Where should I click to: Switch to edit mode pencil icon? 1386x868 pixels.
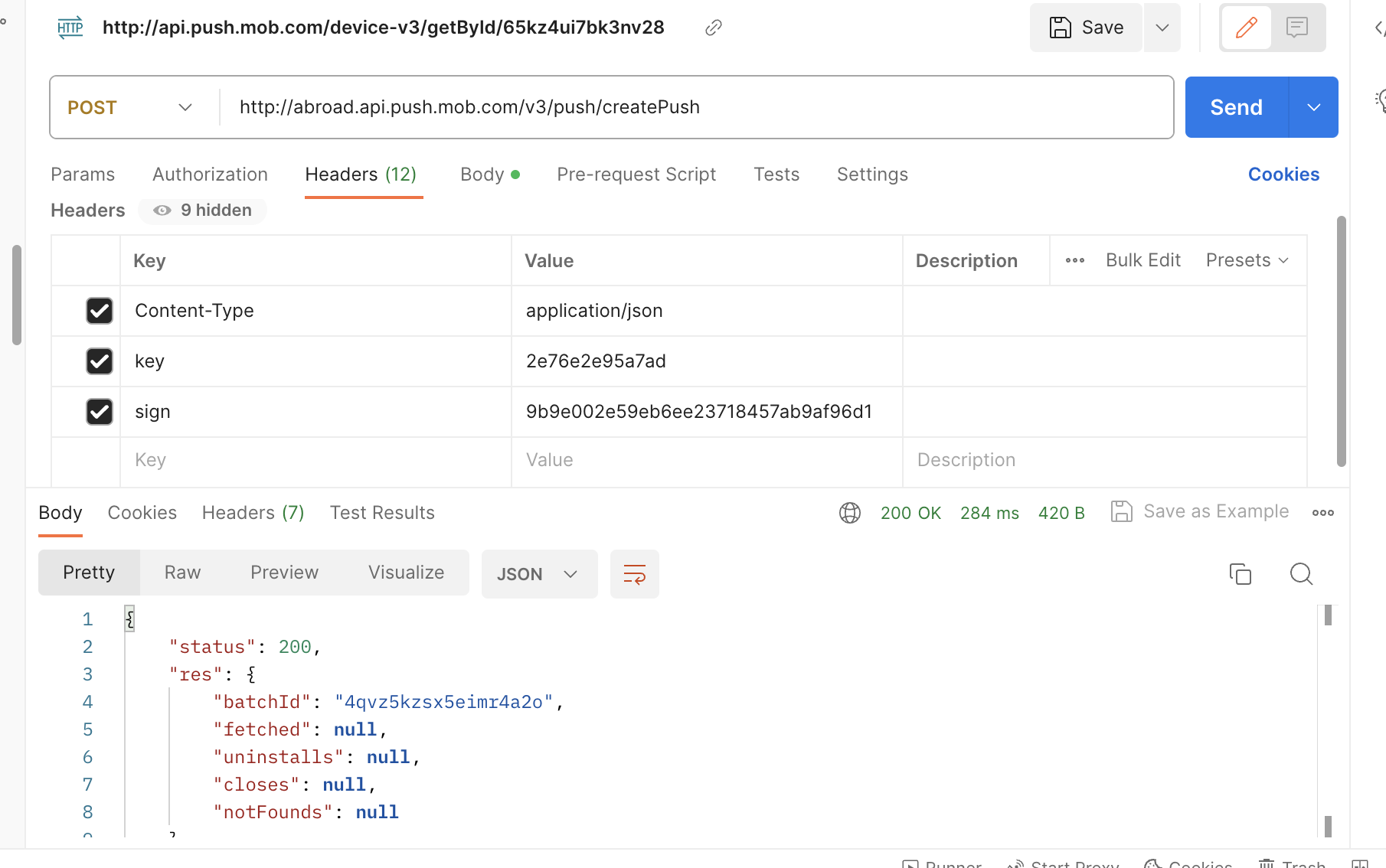1246,28
